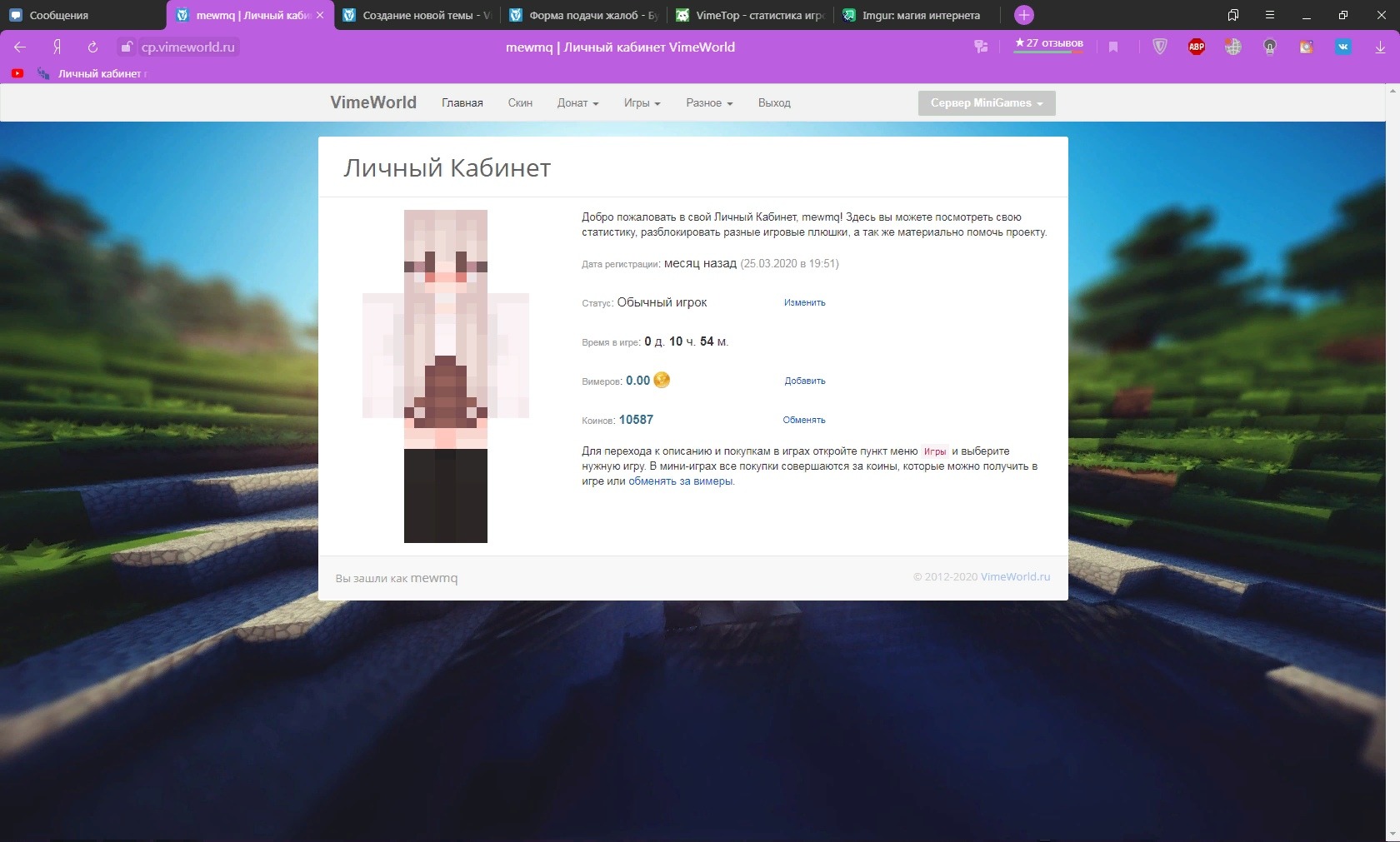This screenshot has width=1400, height=842.
Task: Click the coins value 10587
Action: pos(636,420)
